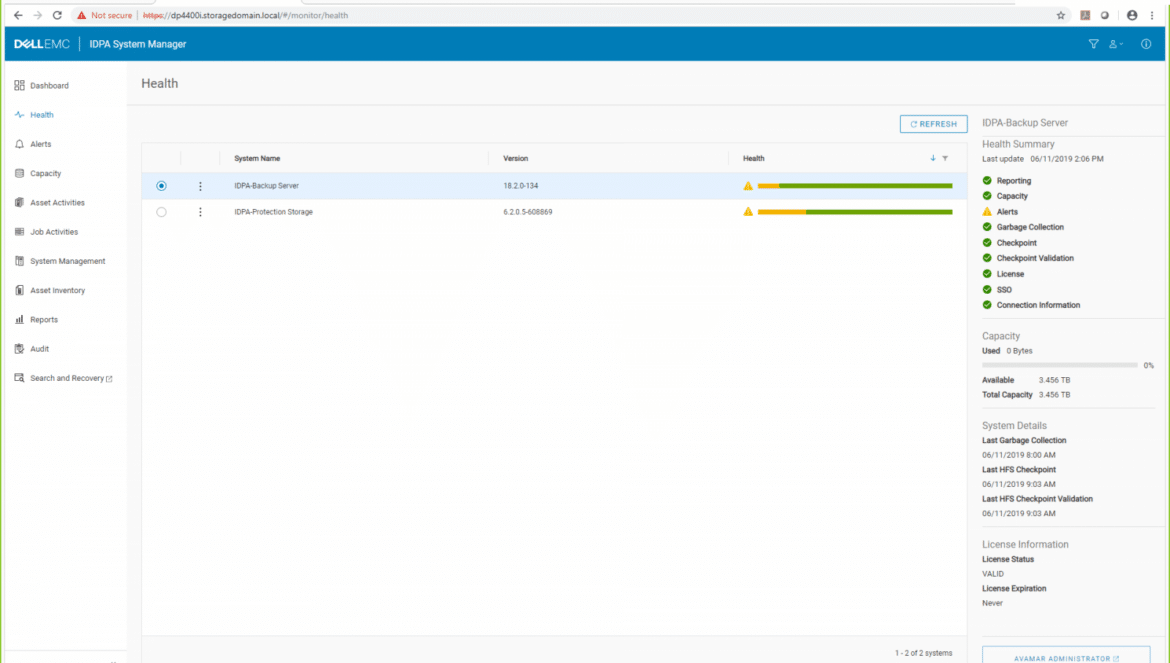Click Reporting in Health Summary
This screenshot has height=663, width=1170.
pos(1014,180)
